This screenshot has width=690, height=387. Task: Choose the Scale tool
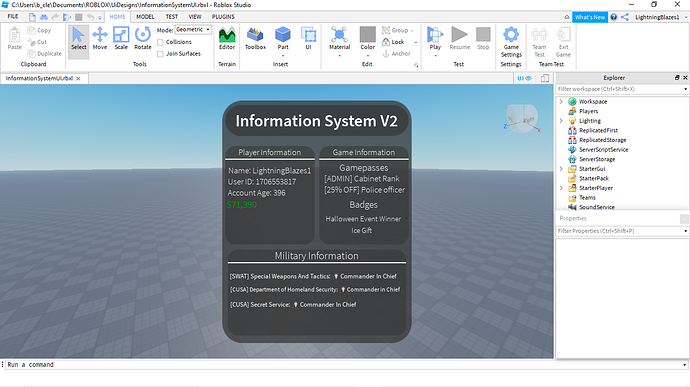(x=121, y=38)
